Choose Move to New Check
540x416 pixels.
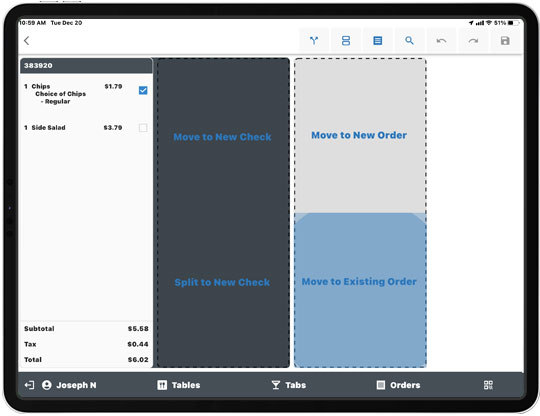222,137
